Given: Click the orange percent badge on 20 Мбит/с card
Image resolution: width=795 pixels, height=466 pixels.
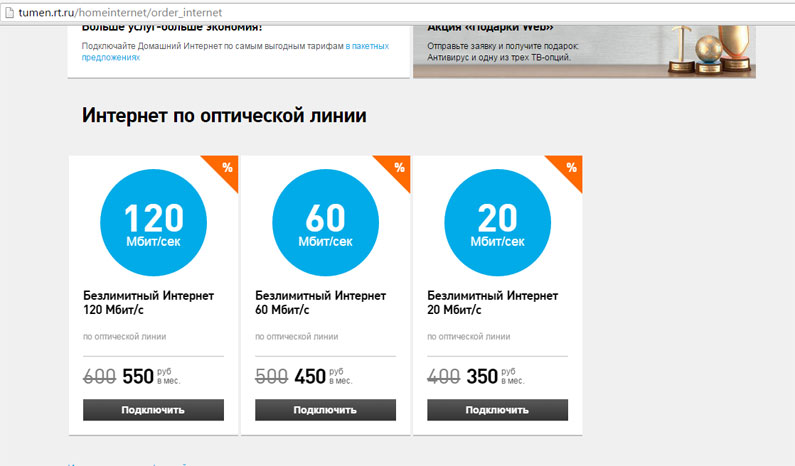Looking at the screenshot, I should pyautogui.click(x=570, y=168).
